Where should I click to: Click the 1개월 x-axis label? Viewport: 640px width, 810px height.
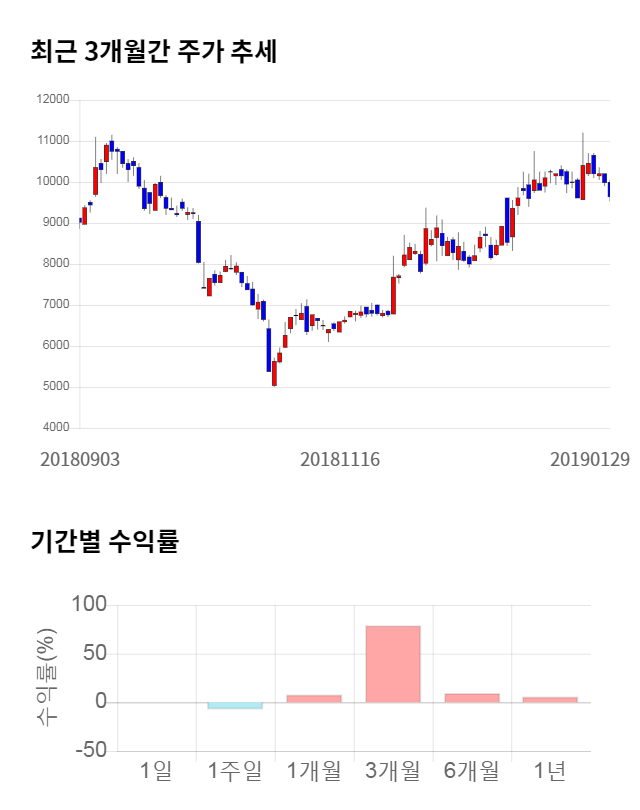pyautogui.click(x=314, y=770)
